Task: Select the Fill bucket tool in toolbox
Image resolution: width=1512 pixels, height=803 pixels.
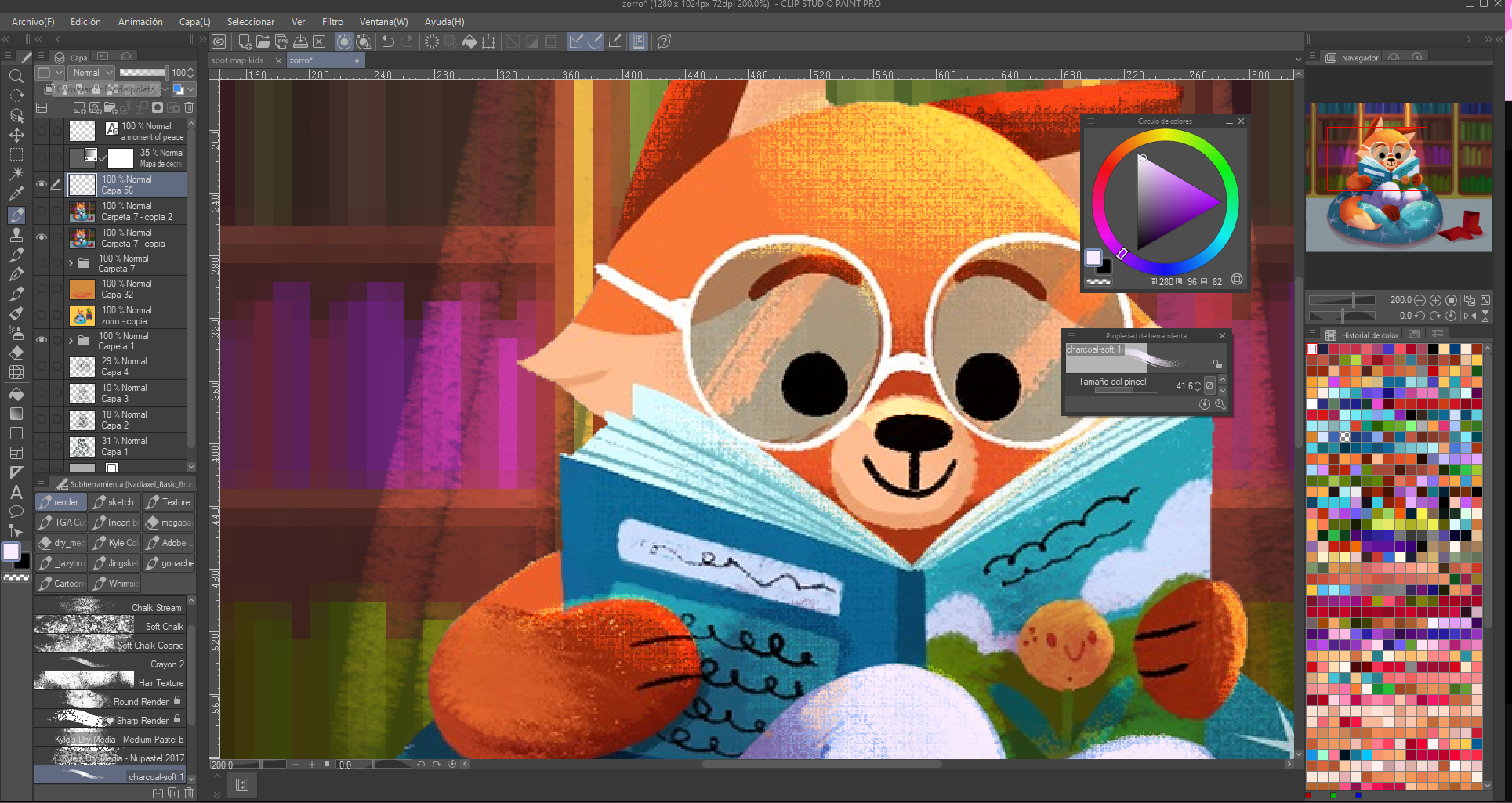Action: point(16,394)
